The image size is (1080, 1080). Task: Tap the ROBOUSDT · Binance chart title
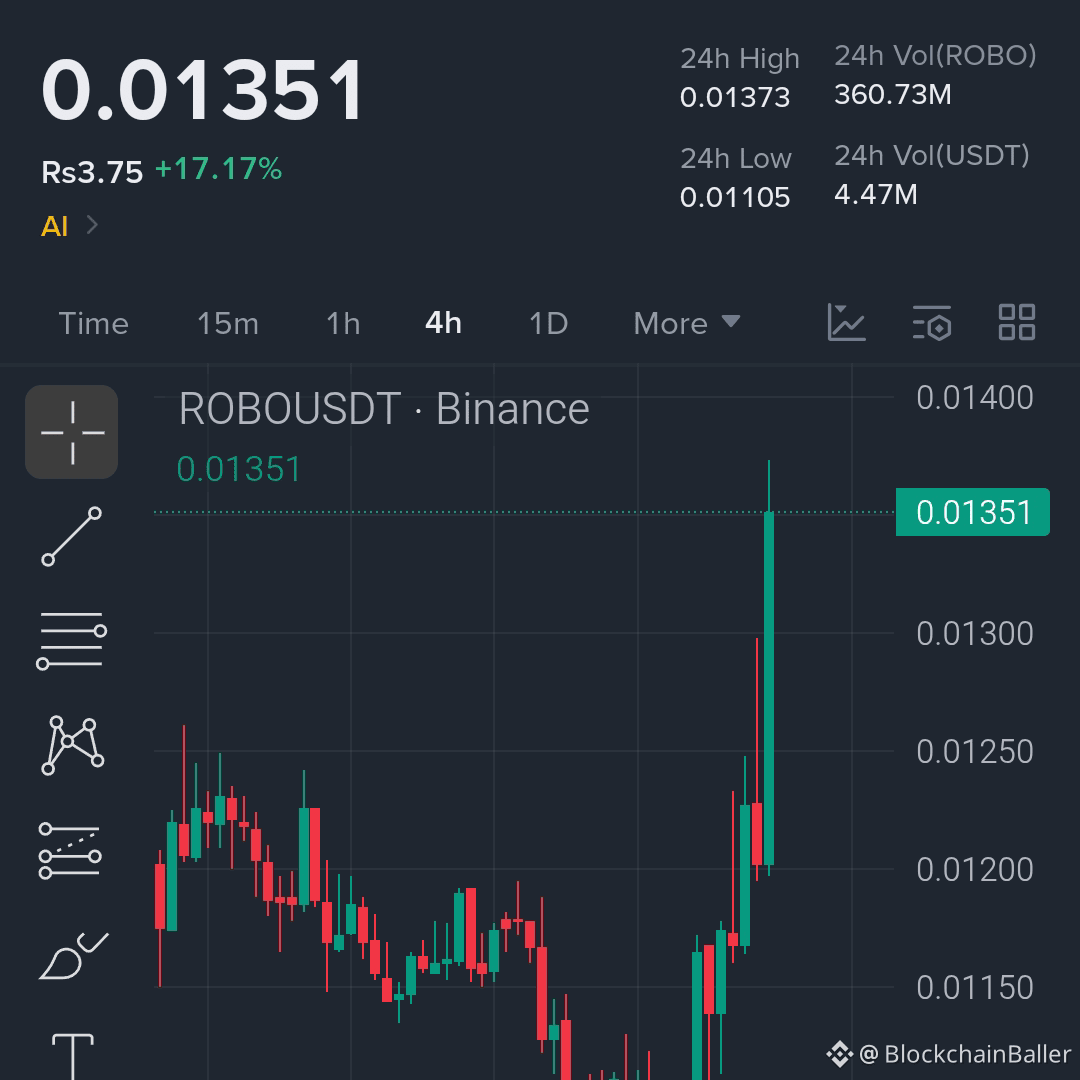(384, 409)
